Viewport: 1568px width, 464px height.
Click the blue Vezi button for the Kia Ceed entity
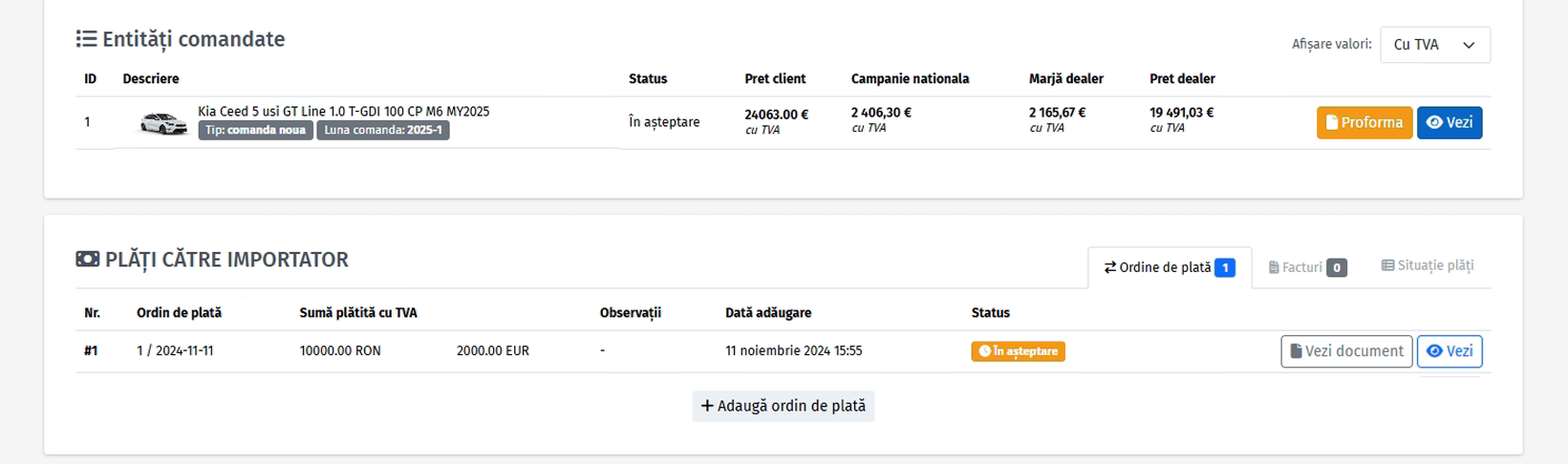[x=1449, y=122]
